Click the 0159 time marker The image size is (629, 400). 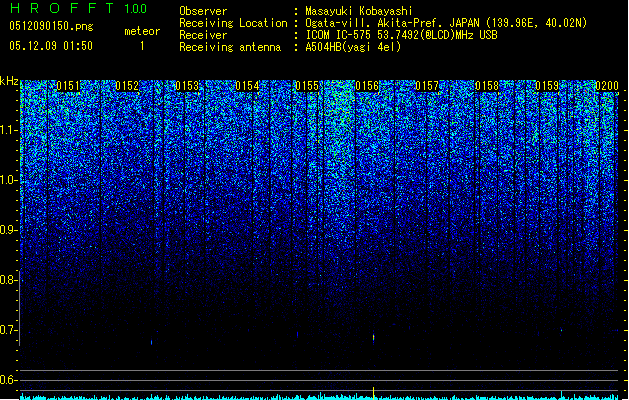point(547,86)
